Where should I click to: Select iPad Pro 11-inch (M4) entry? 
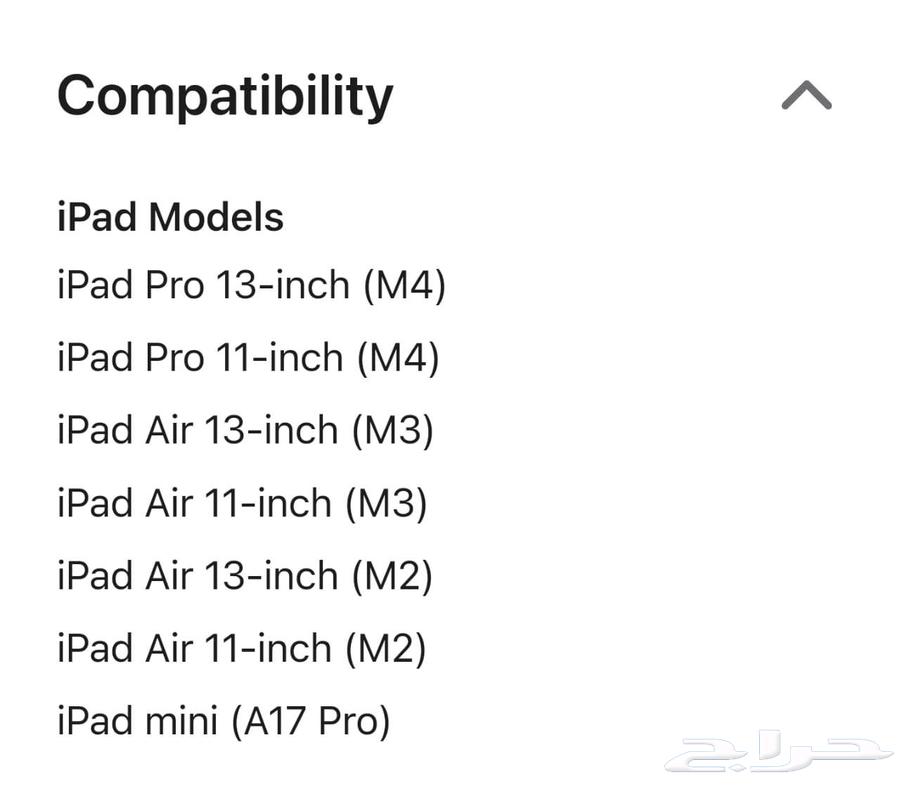tap(249, 358)
